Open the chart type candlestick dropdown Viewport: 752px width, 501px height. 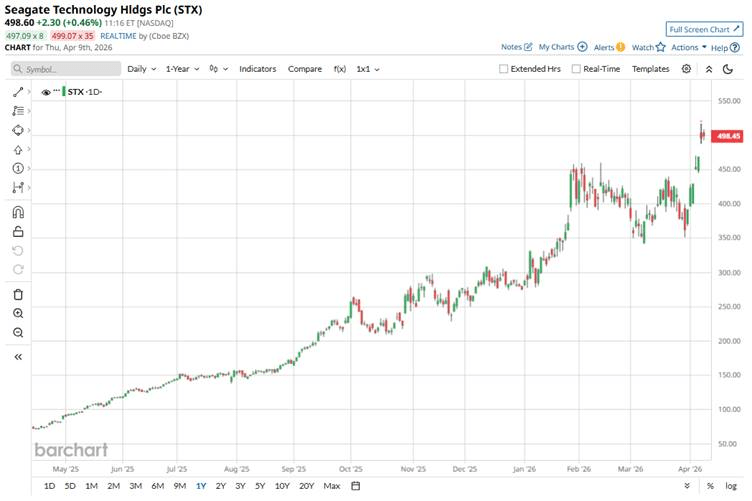218,69
